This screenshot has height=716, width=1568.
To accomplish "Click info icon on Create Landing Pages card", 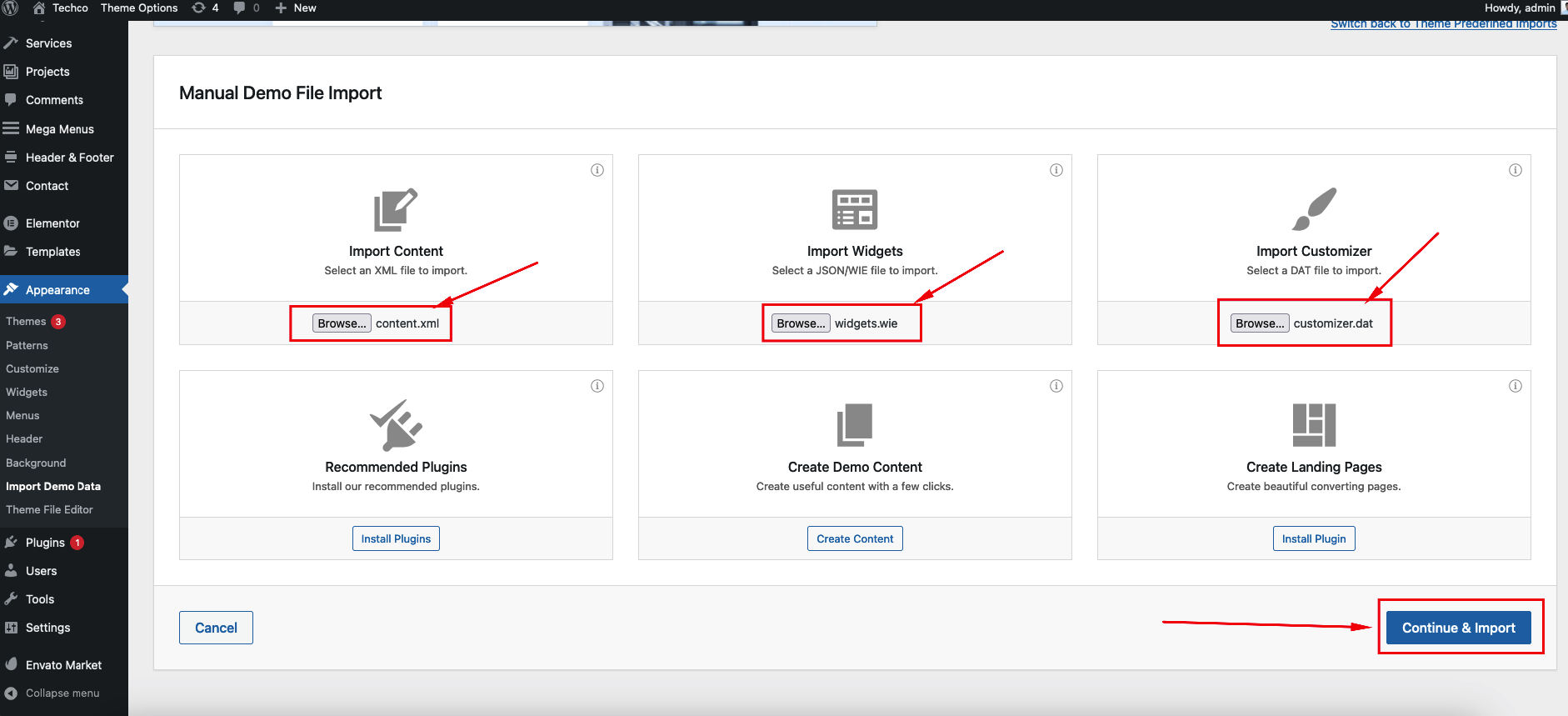I will [x=1516, y=386].
